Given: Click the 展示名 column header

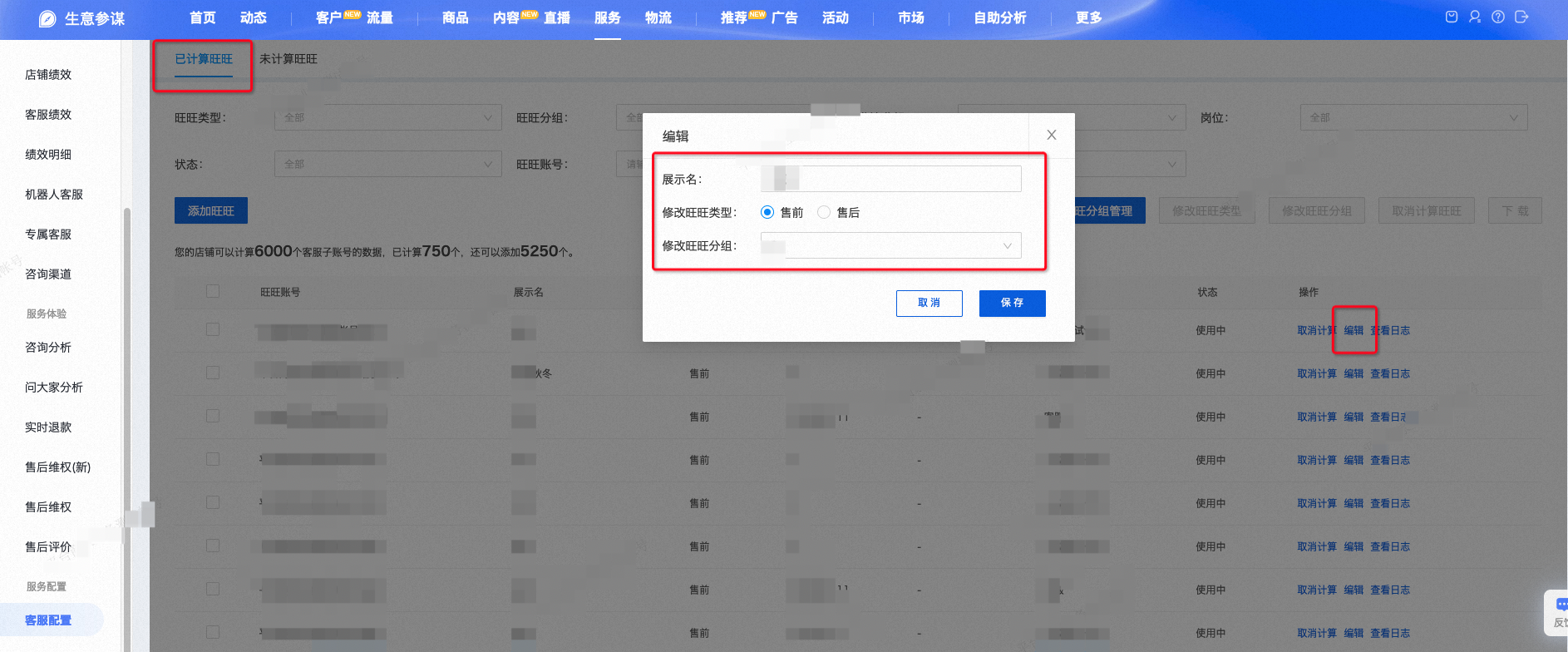Looking at the screenshot, I should click(x=529, y=292).
